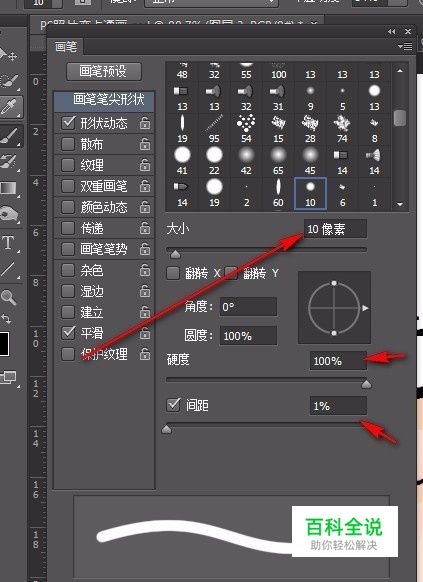The height and width of the screenshot is (582, 423).
Task: Click the 画笔预设 button
Action: pyautogui.click(x=104, y=71)
